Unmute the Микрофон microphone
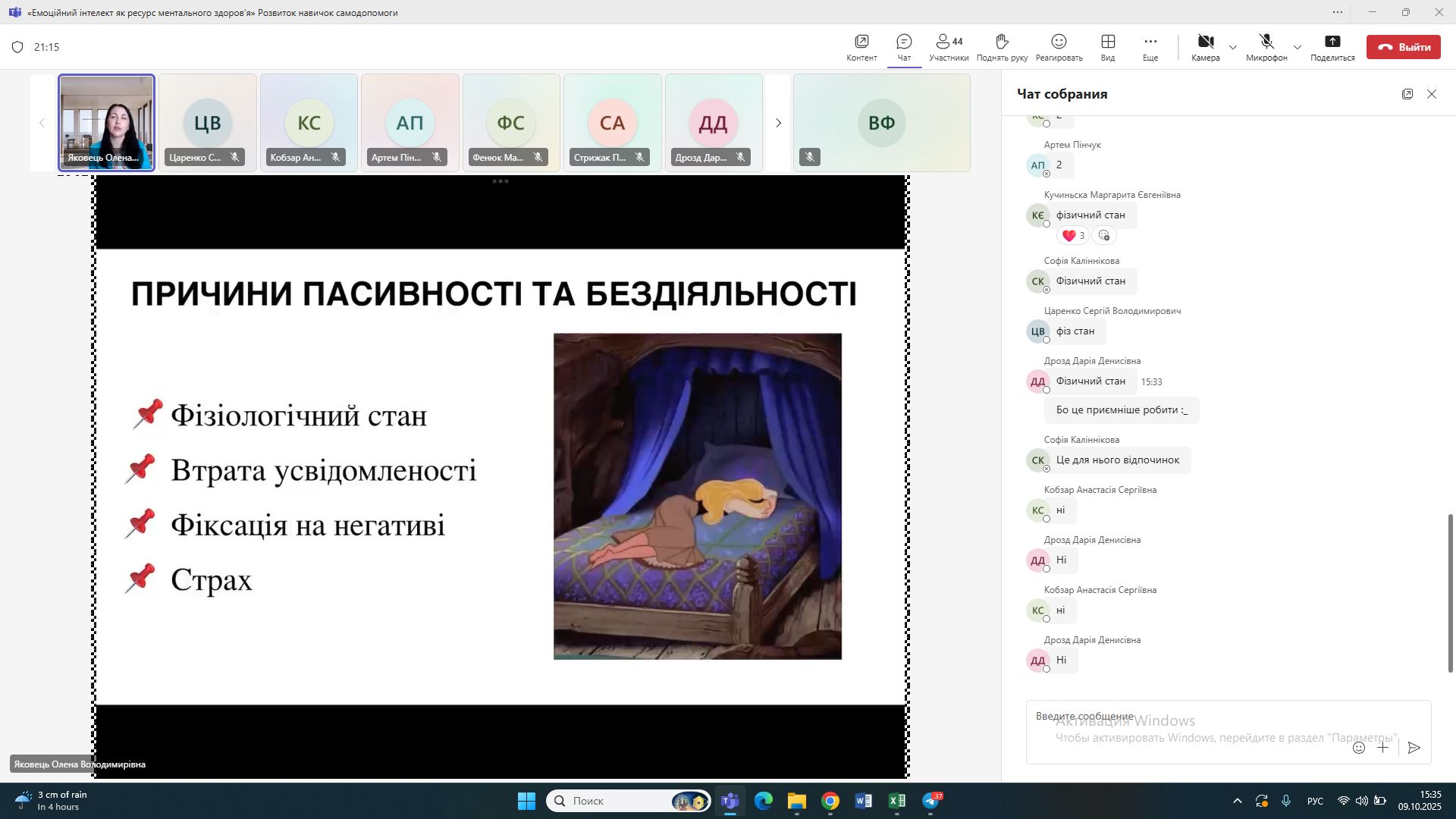The width and height of the screenshot is (1456, 819). pos(1266,42)
